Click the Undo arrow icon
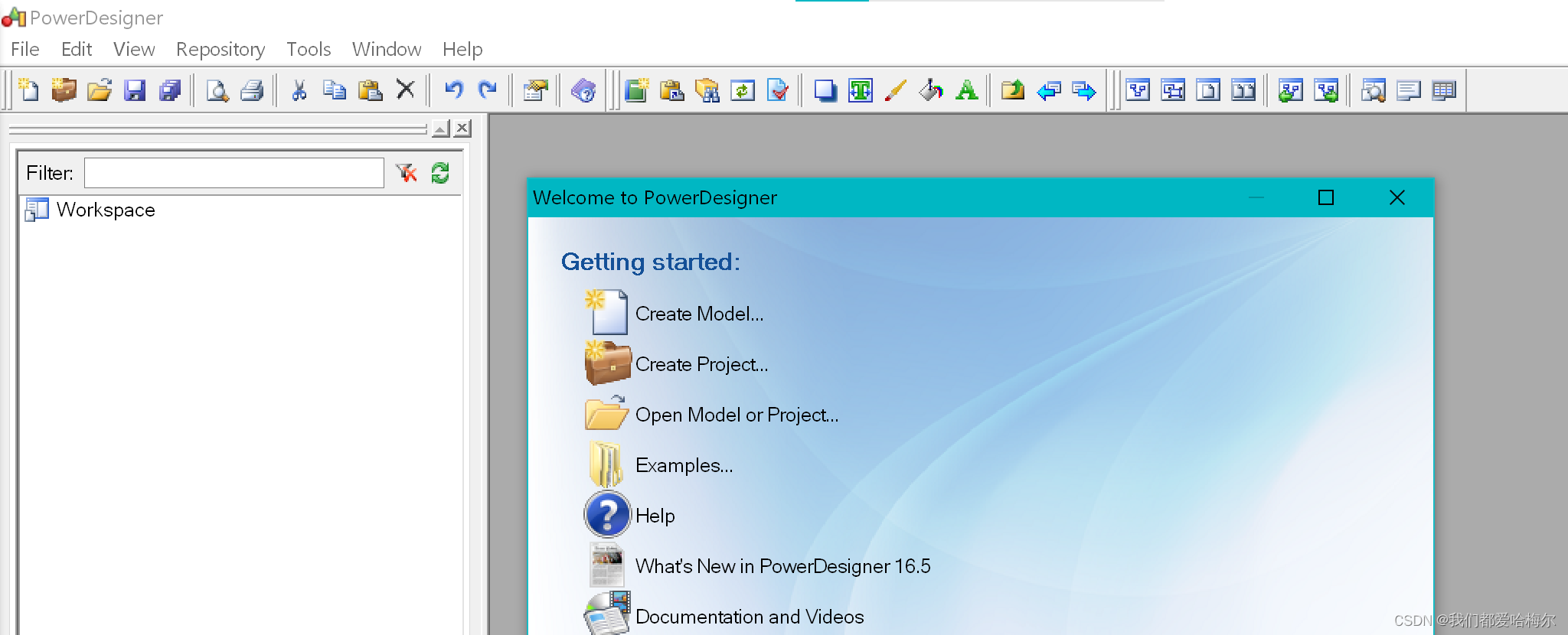Viewport: 1568px width, 635px height. 454,90
